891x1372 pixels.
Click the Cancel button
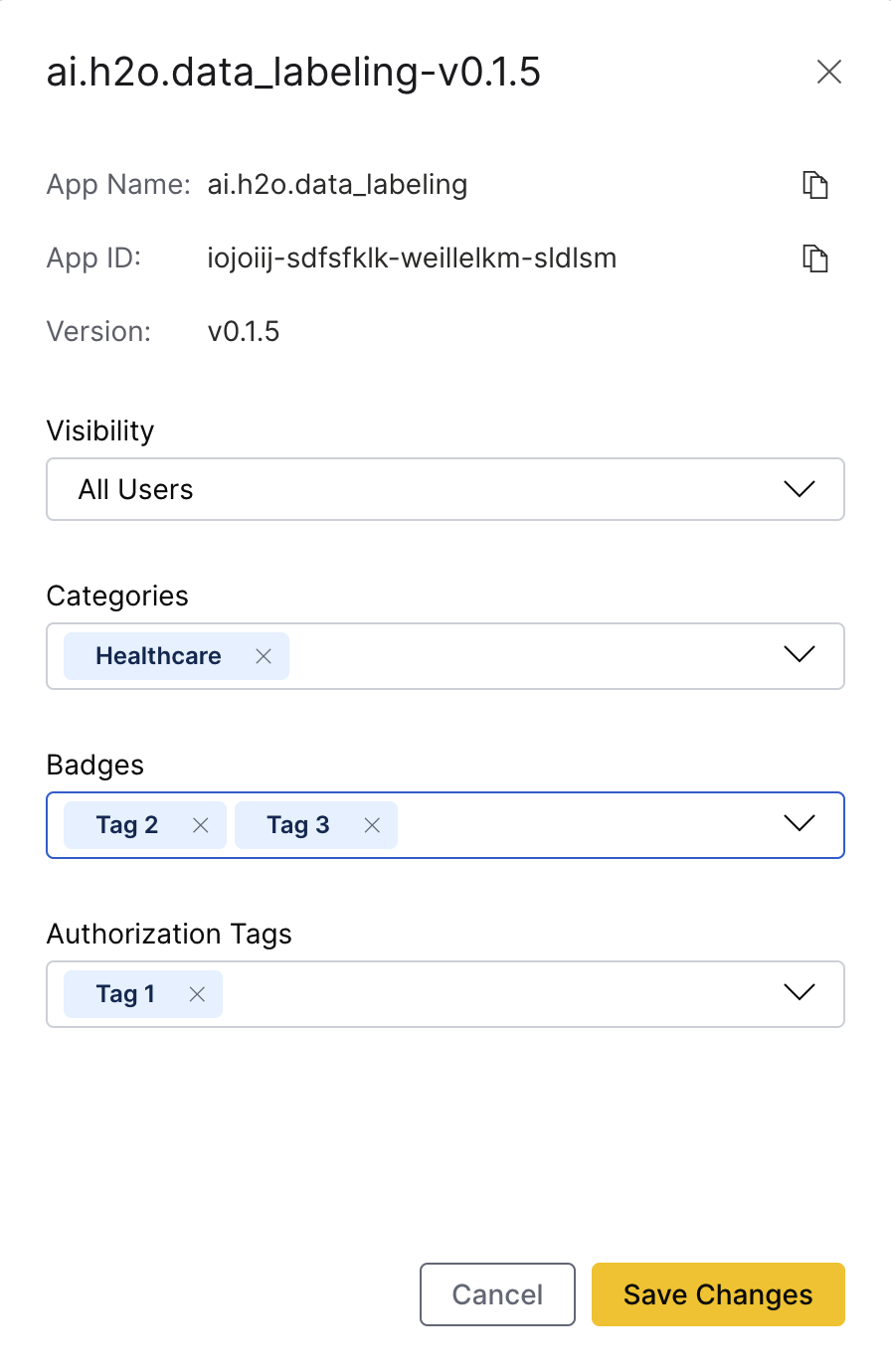(x=497, y=1294)
